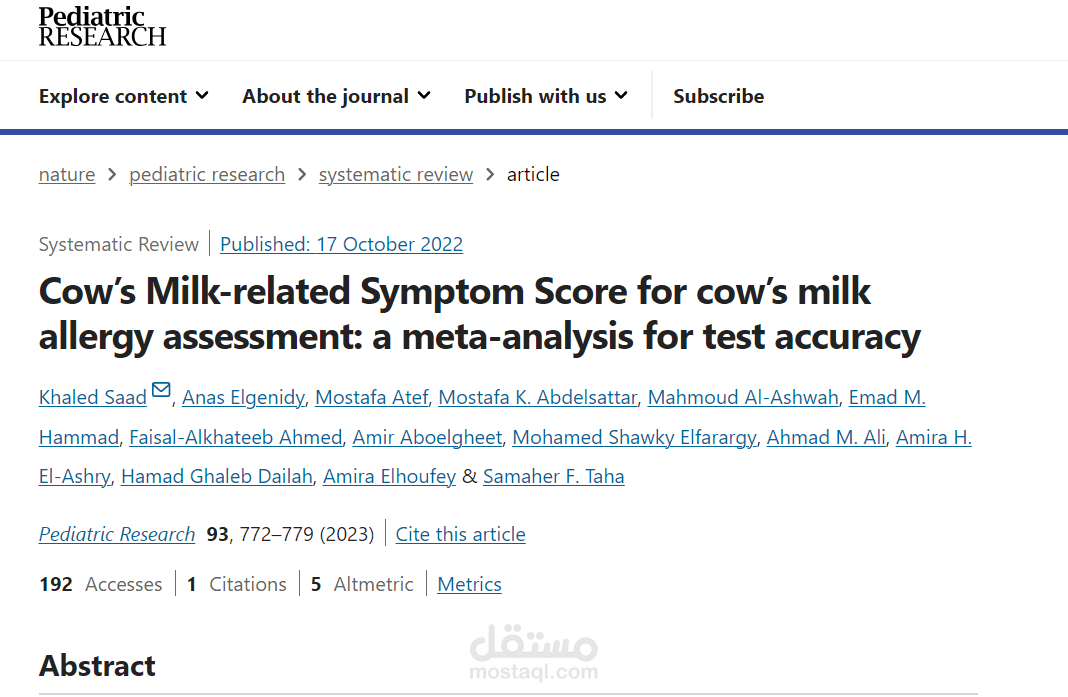
Task: View the article Metrics
Action: click(x=469, y=584)
